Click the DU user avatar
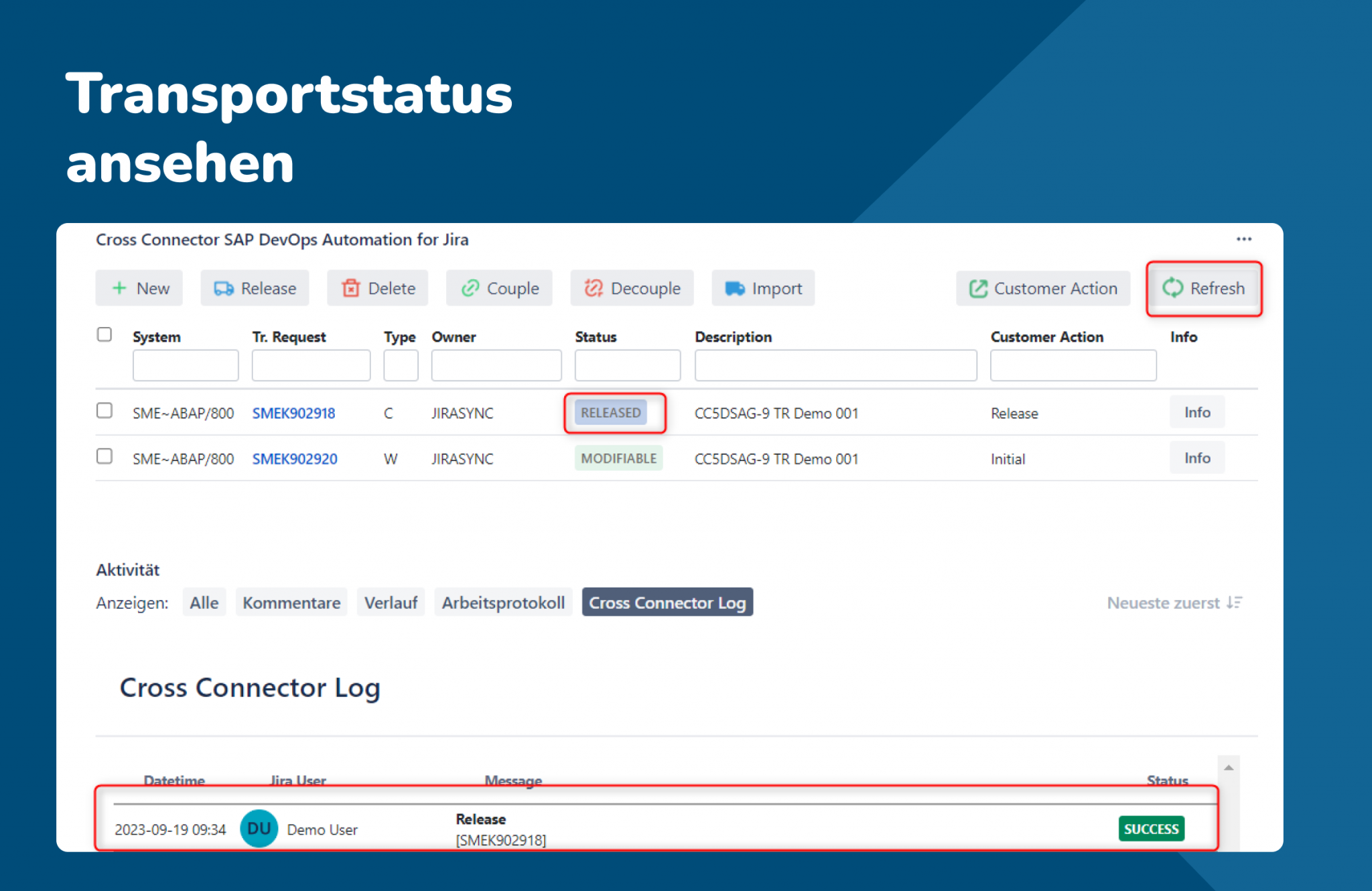This screenshot has width=1372, height=891. (x=259, y=829)
